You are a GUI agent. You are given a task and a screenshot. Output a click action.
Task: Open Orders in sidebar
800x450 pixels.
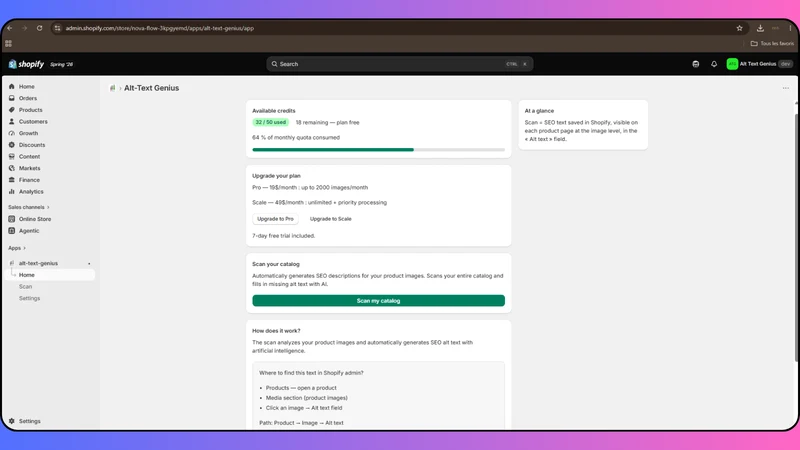point(28,98)
